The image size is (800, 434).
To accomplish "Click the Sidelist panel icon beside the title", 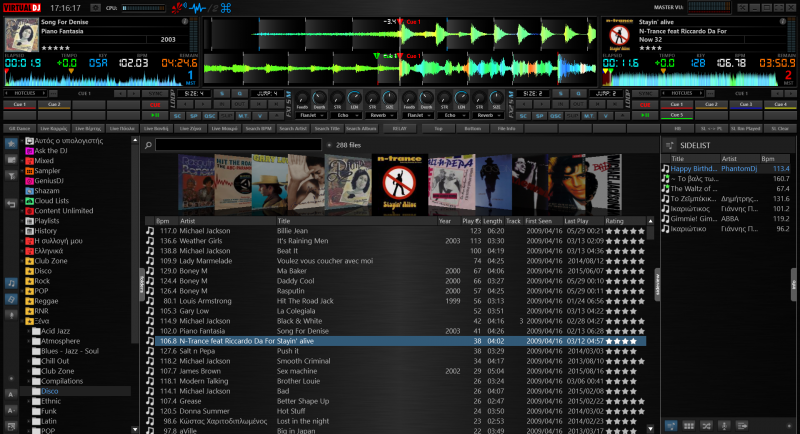I will [x=669, y=145].
